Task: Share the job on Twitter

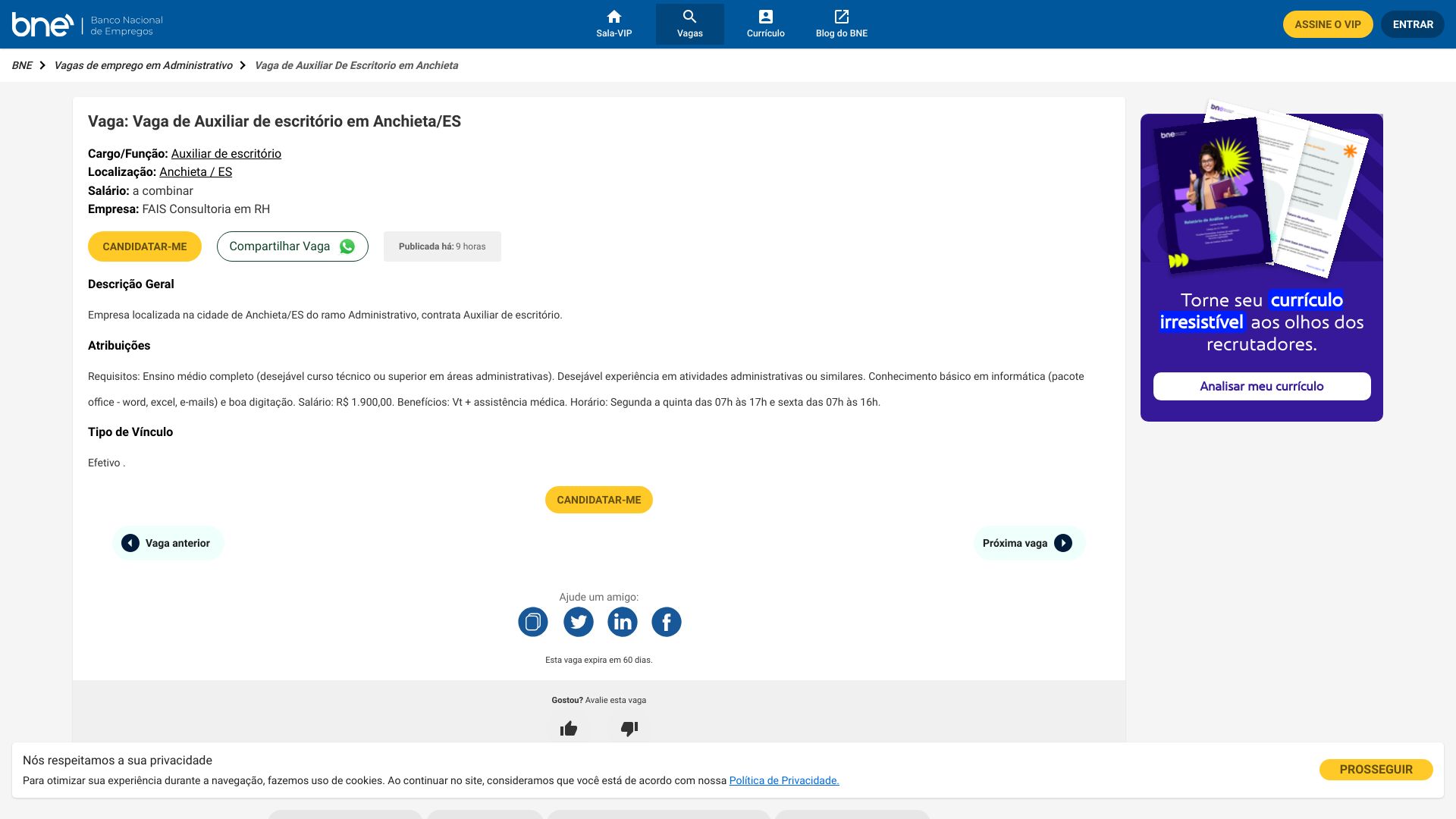Action: click(x=579, y=622)
